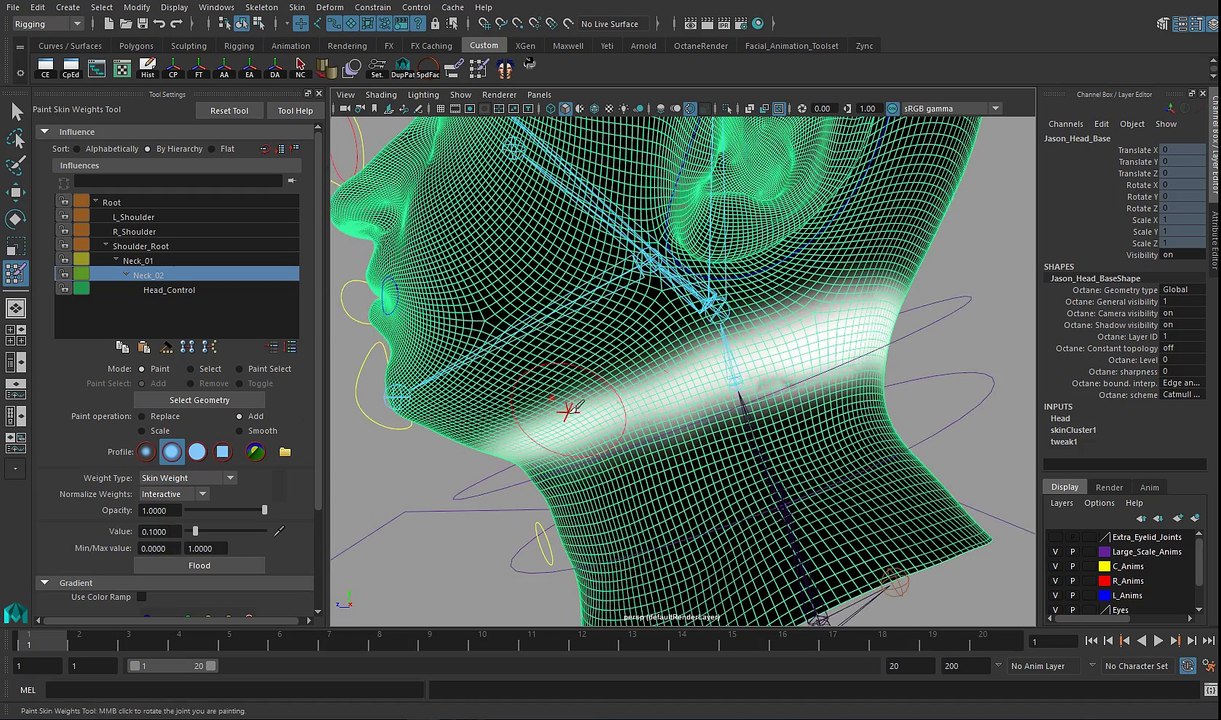1221x720 pixels.
Task: Click the lock icon in status line
Action: pos(436,23)
